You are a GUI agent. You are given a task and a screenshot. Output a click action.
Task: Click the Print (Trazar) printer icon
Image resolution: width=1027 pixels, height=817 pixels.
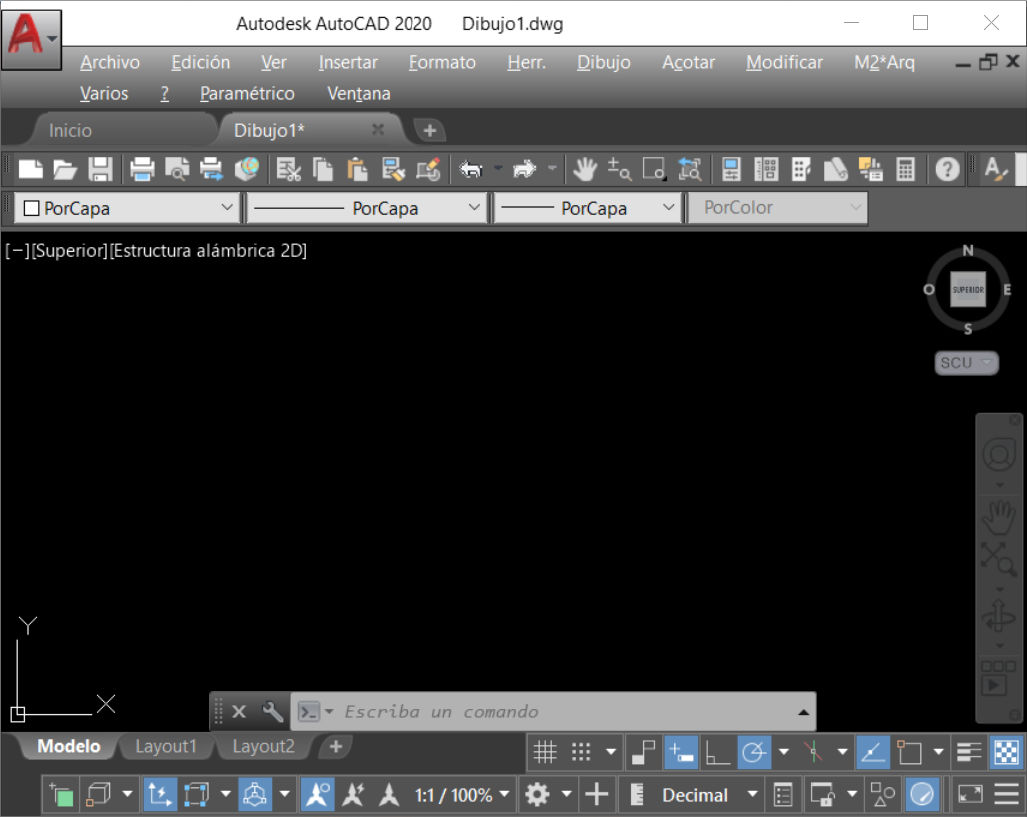point(142,169)
